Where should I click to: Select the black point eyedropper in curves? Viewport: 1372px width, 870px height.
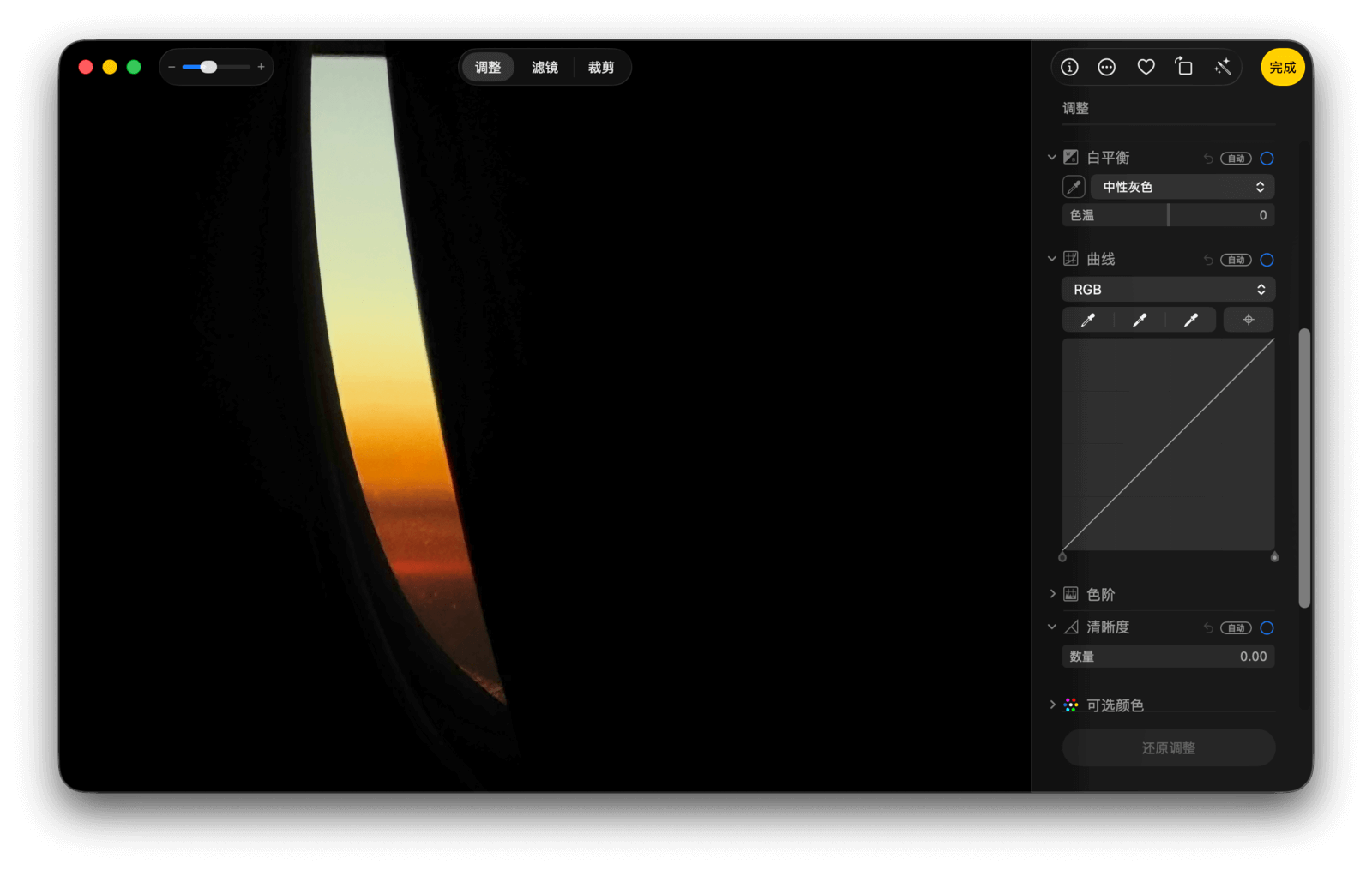pos(1088,320)
